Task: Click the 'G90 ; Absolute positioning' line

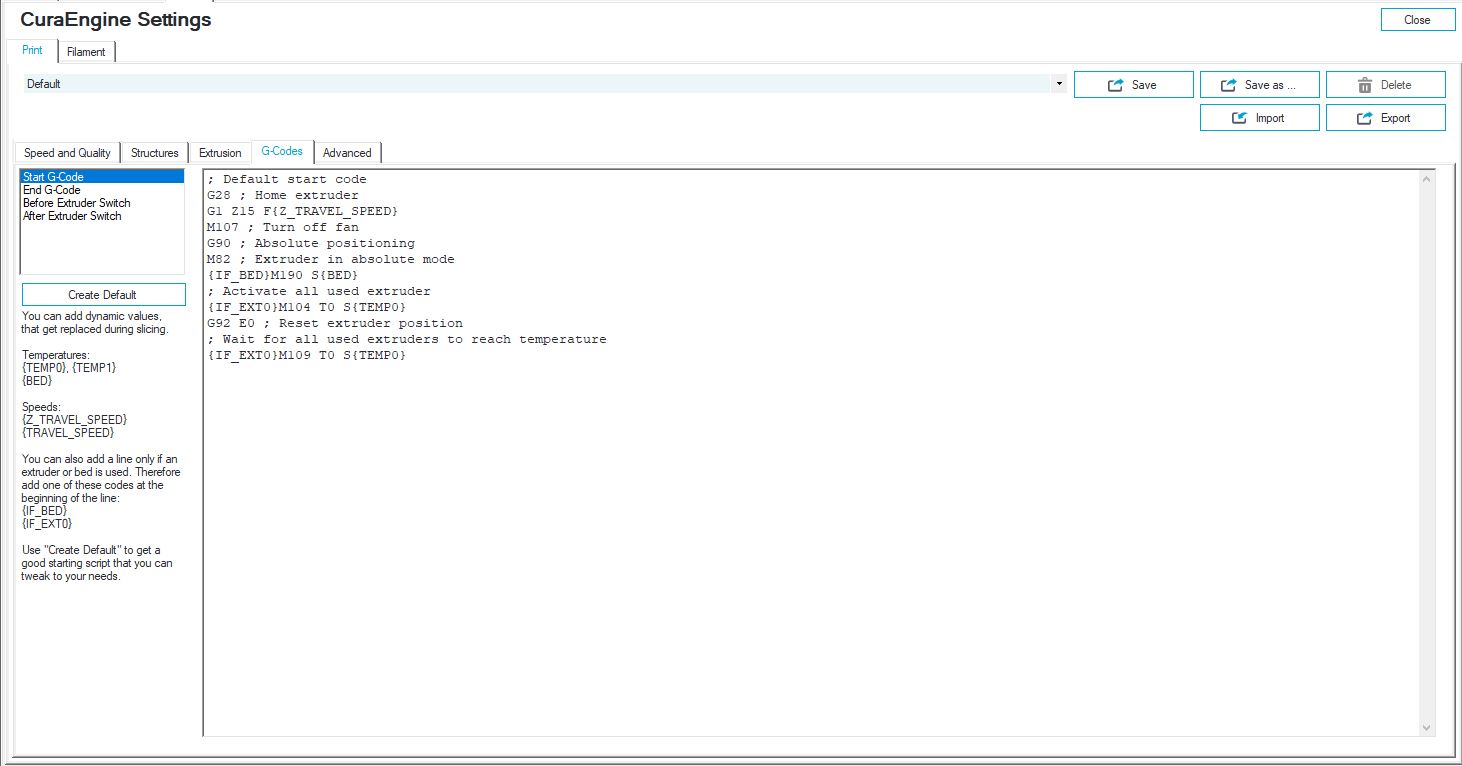Action: coord(310,244)
